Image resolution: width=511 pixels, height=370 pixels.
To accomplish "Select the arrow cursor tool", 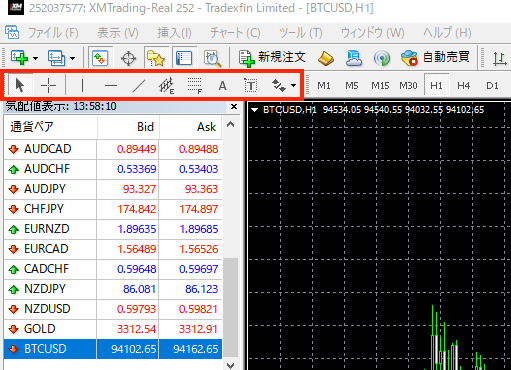I will pos(20,86).
